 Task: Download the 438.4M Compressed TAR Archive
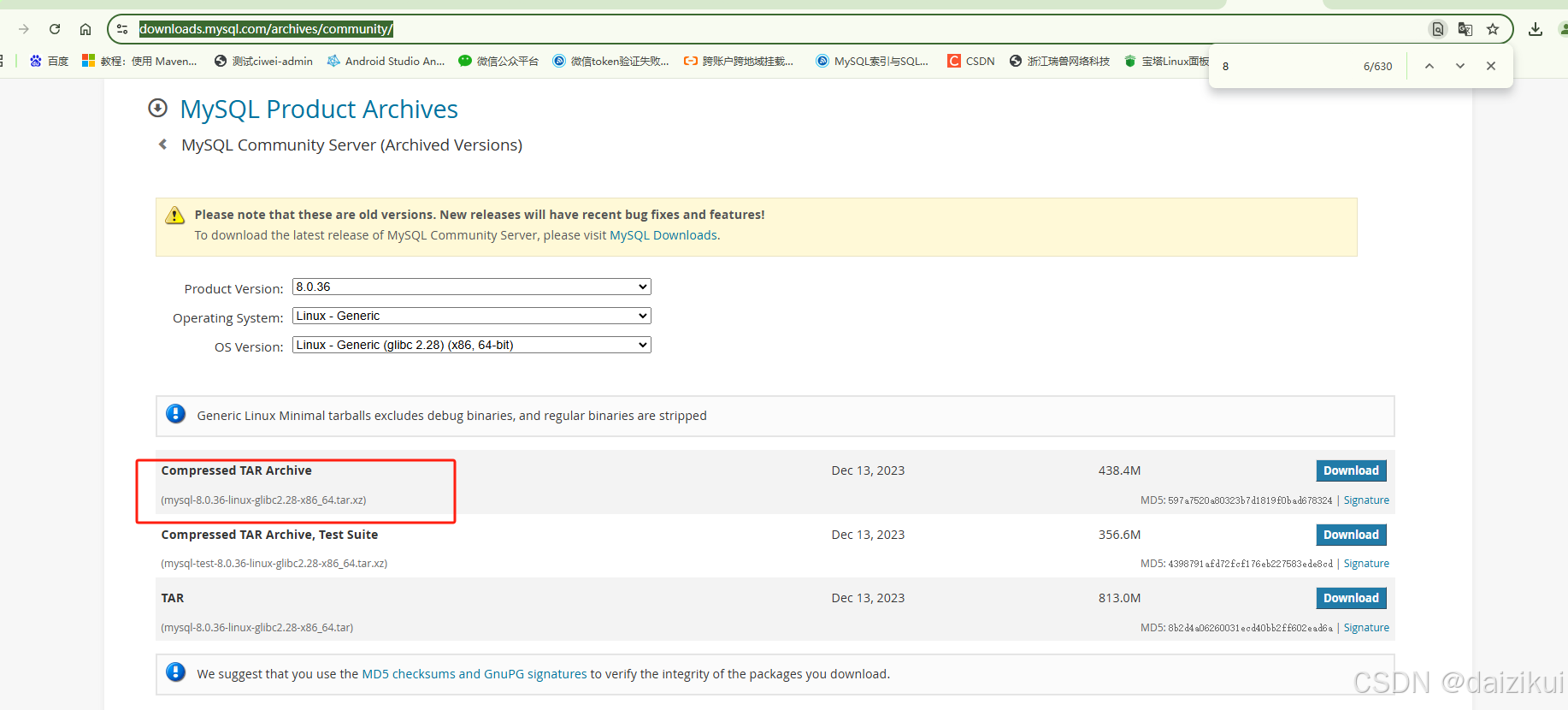[1351, 470]
